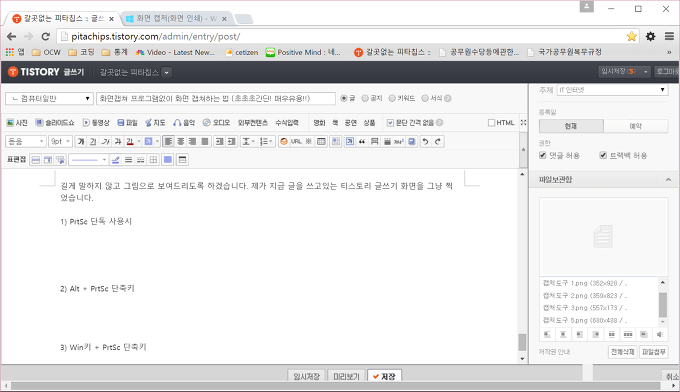
Task: Switch to 화면 캡처 browser tab
Action: (176, 18)
